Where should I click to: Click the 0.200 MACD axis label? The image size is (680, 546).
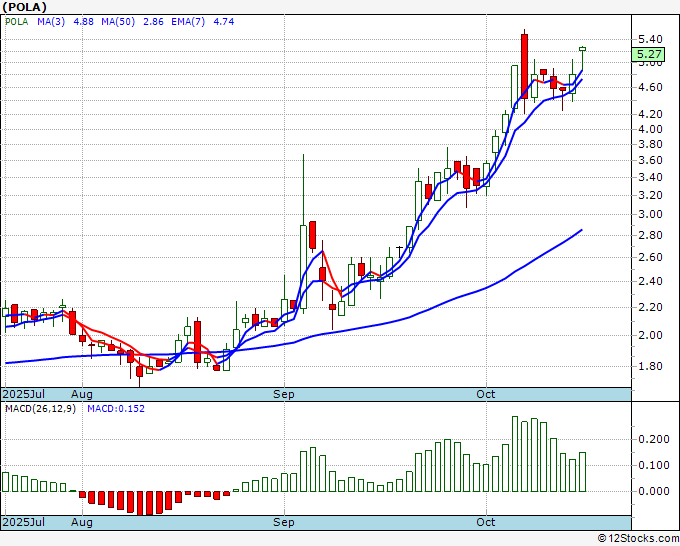point(652,439)
